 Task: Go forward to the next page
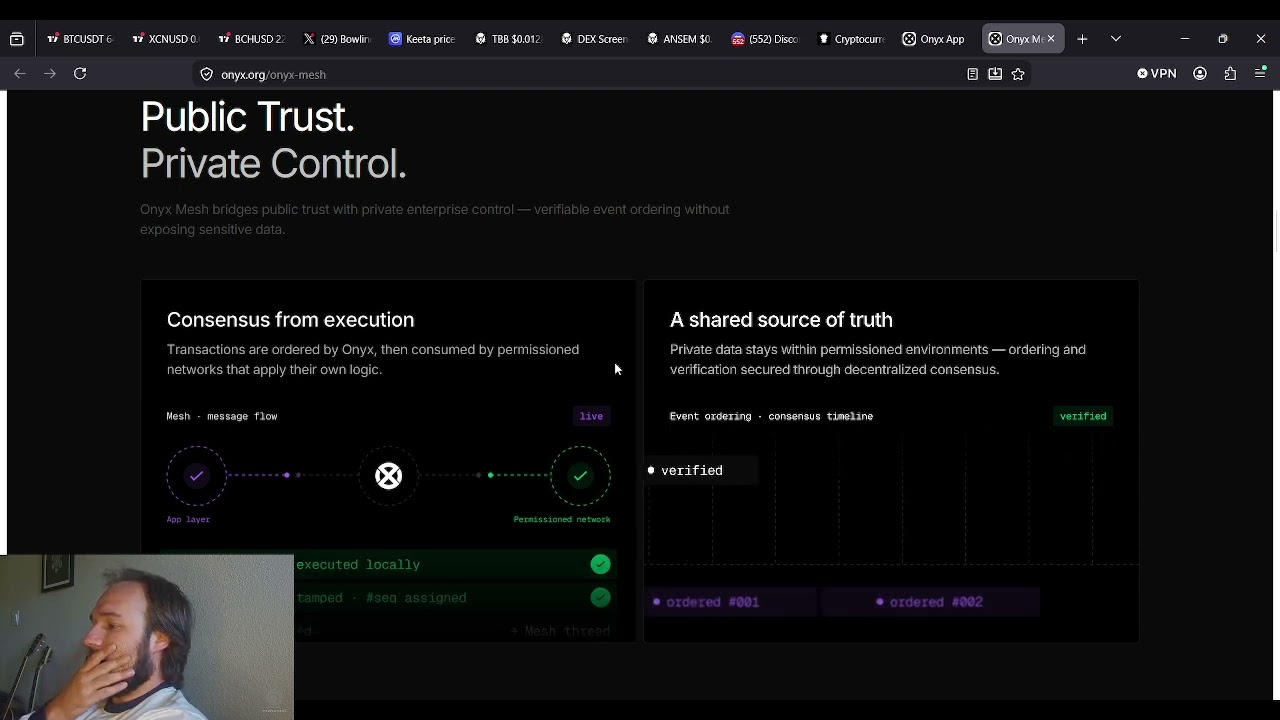pos(49,73)
